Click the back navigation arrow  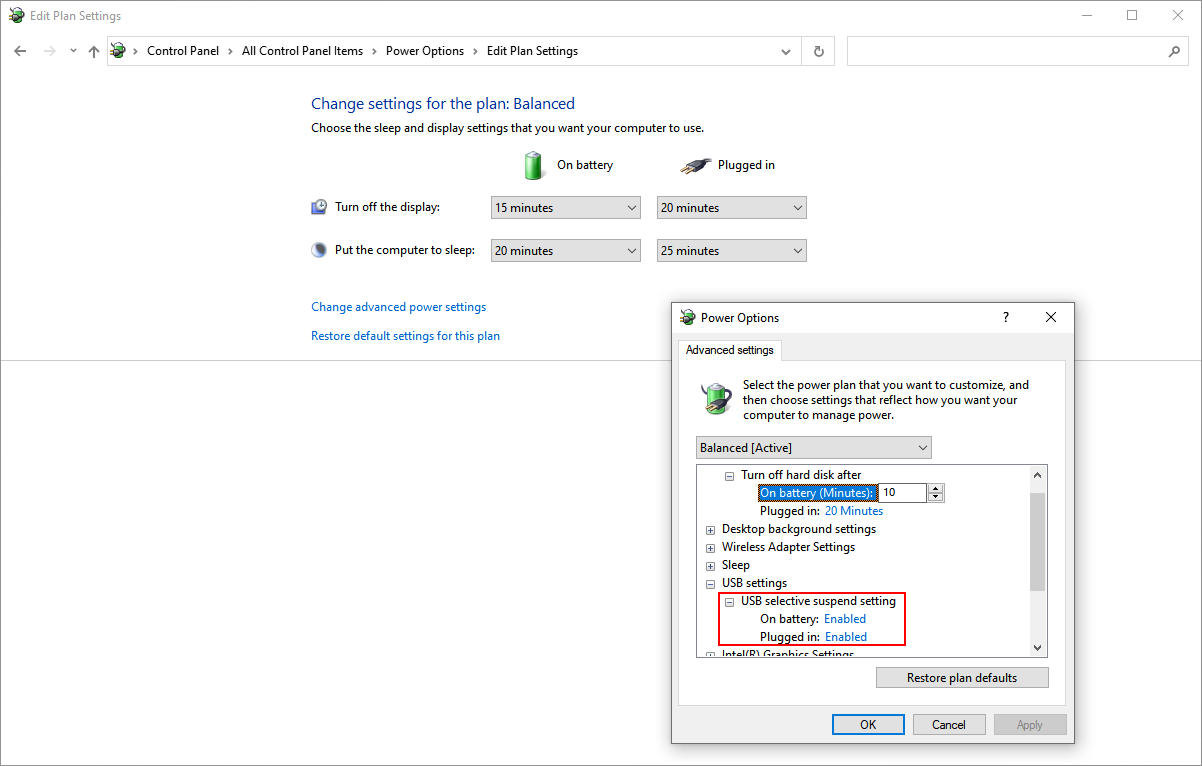click(x=20, y=51)
